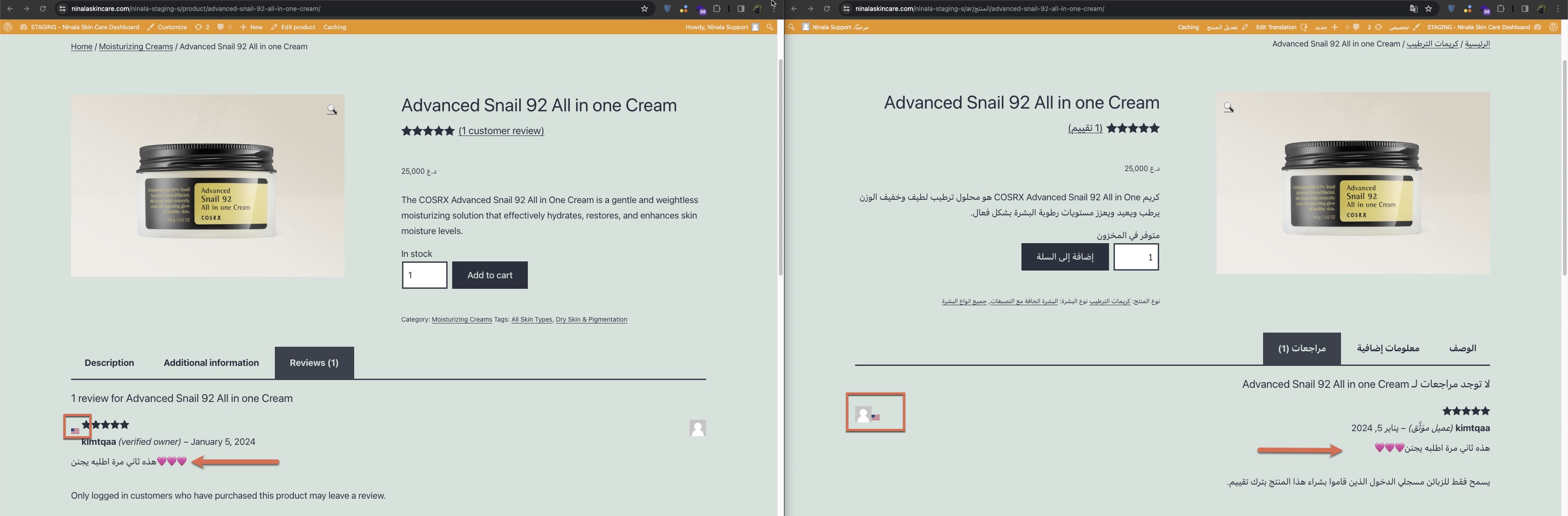
Task: Open the Bitwarden shield extension in left window
Action: pyautogui.click(x=667, y=9)
